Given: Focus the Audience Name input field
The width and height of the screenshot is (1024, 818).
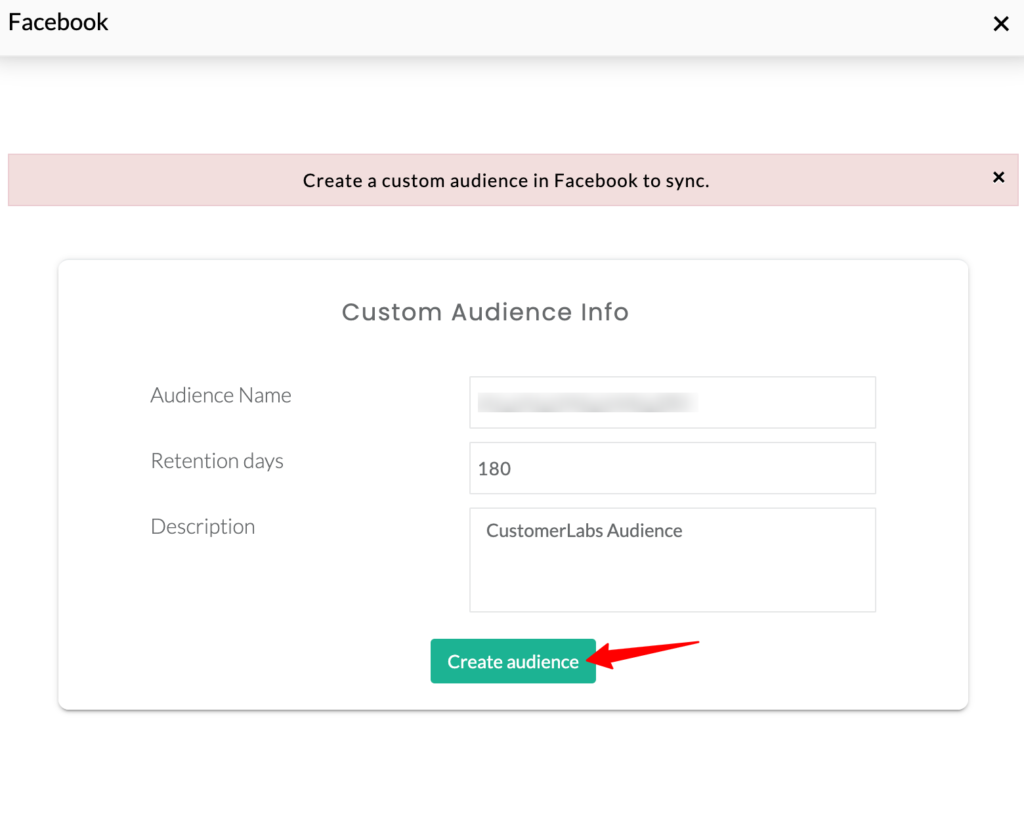Looking at the screenshot, I should (x=673, y=402).
